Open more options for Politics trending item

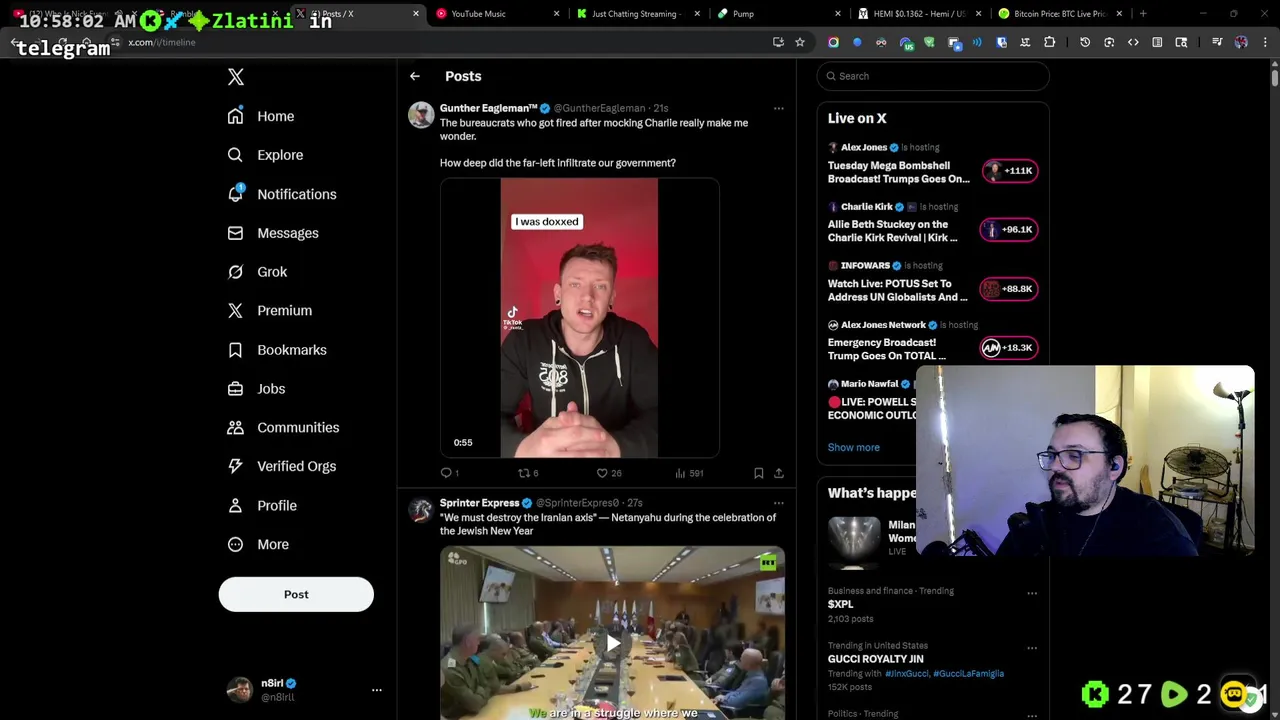[1032, 715]
